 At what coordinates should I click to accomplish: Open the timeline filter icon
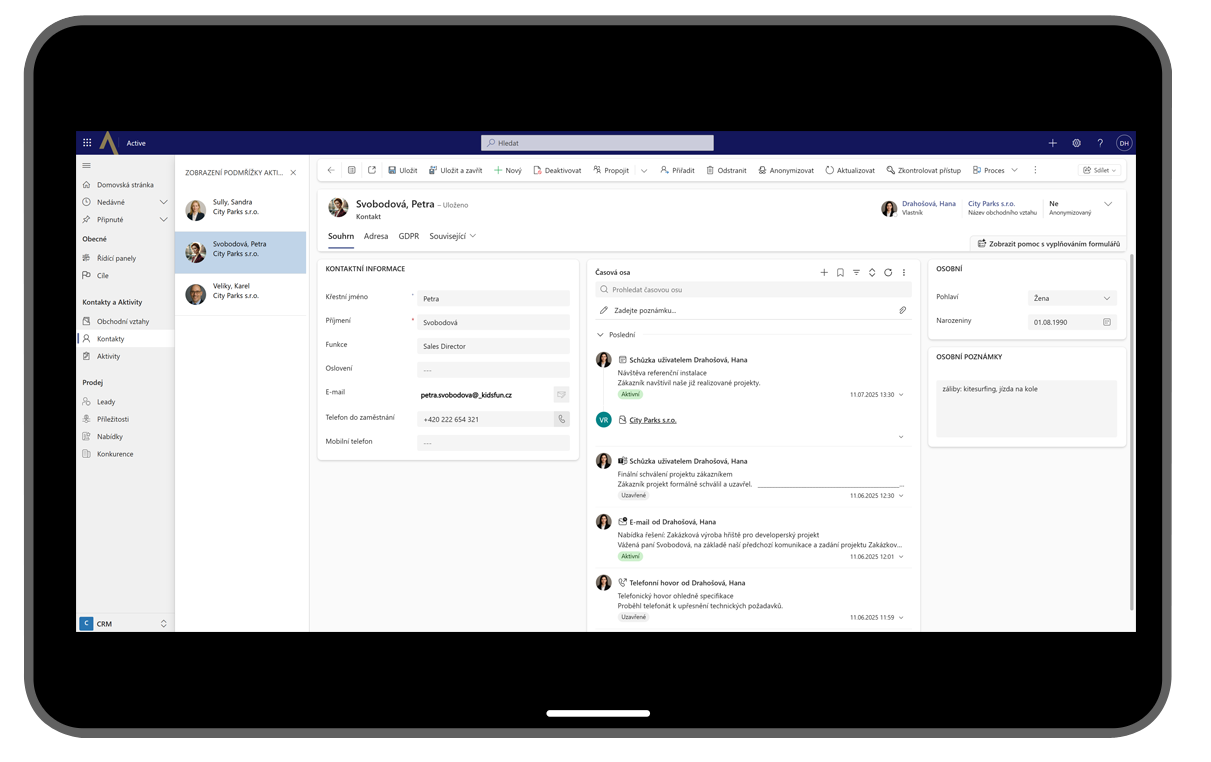pos(856,272)
